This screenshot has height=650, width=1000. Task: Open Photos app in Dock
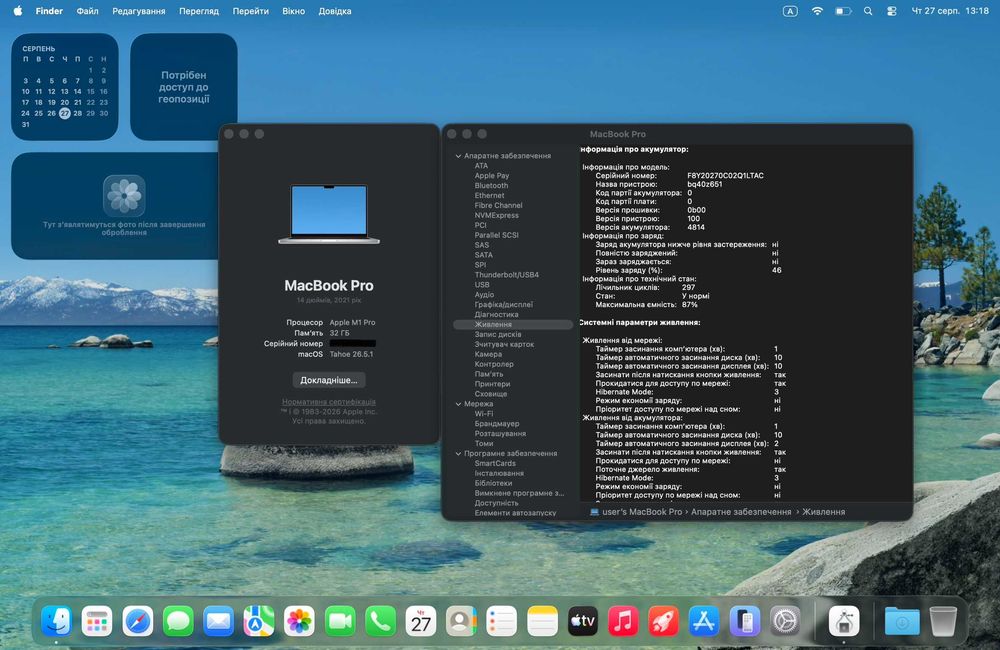pyautogui.click(x=299, y=621)
